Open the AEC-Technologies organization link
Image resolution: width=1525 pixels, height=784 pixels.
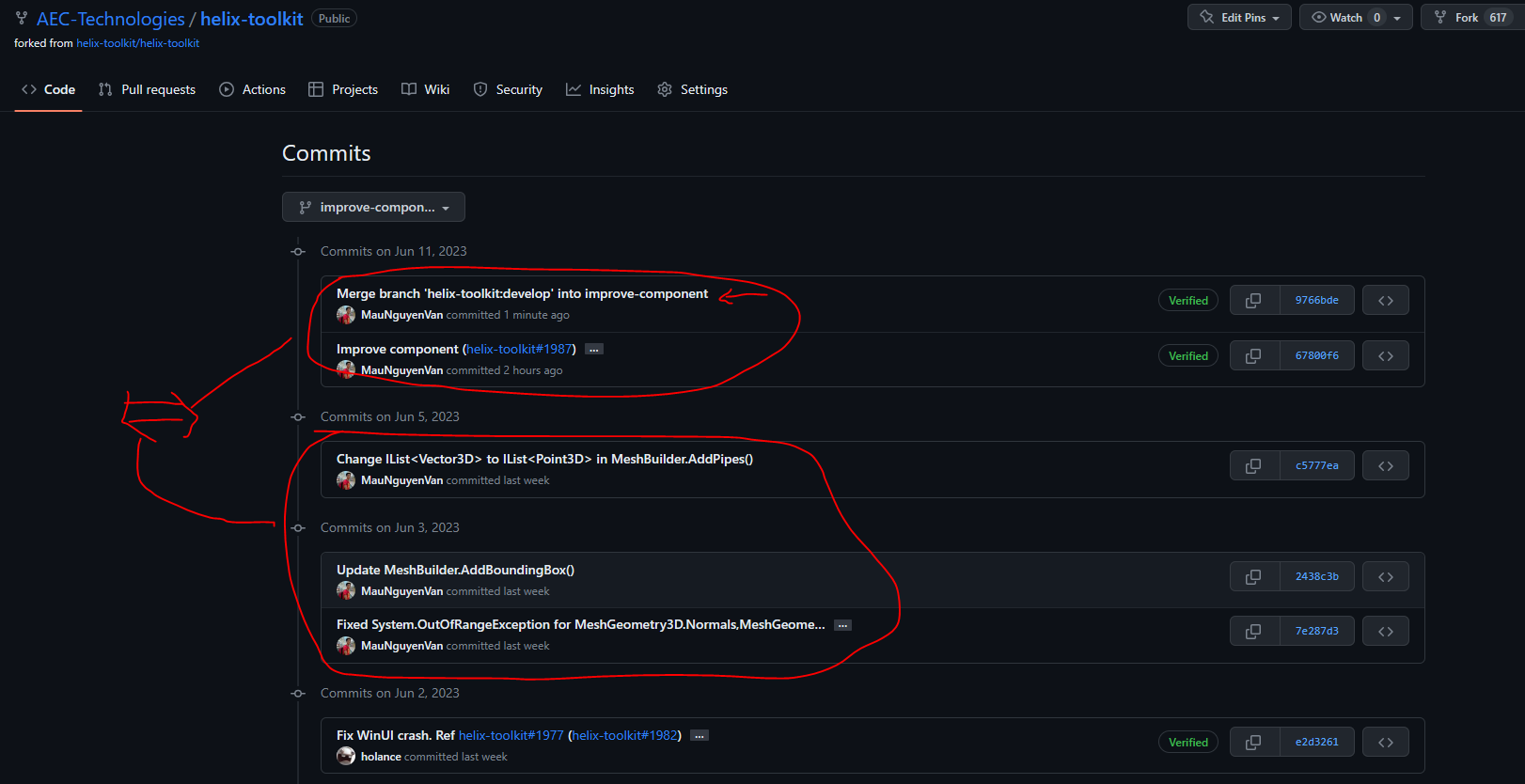click(x=111, y=19)
